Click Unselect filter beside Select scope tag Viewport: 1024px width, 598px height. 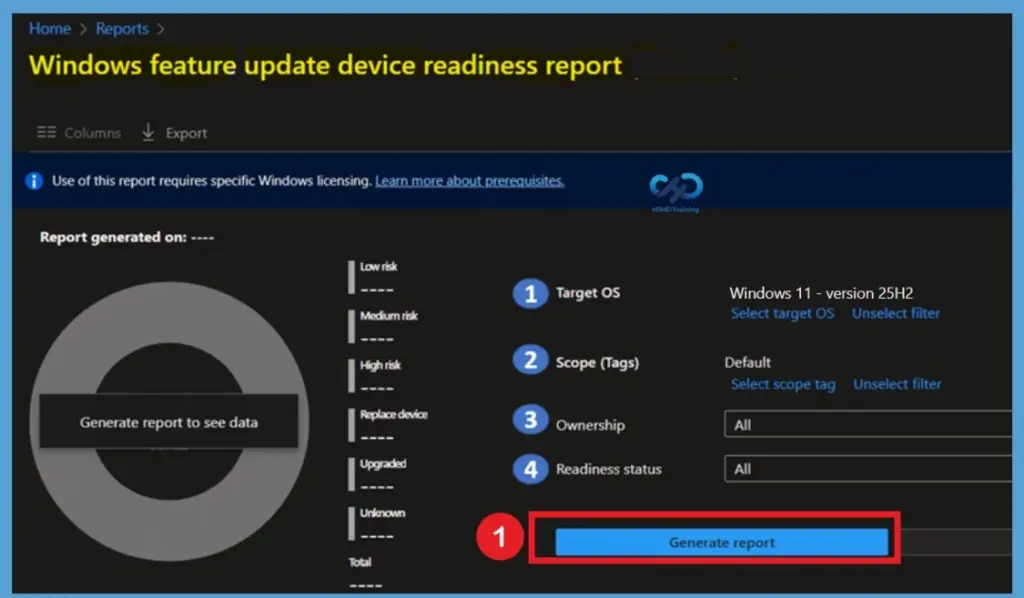(x=897, y=384)
